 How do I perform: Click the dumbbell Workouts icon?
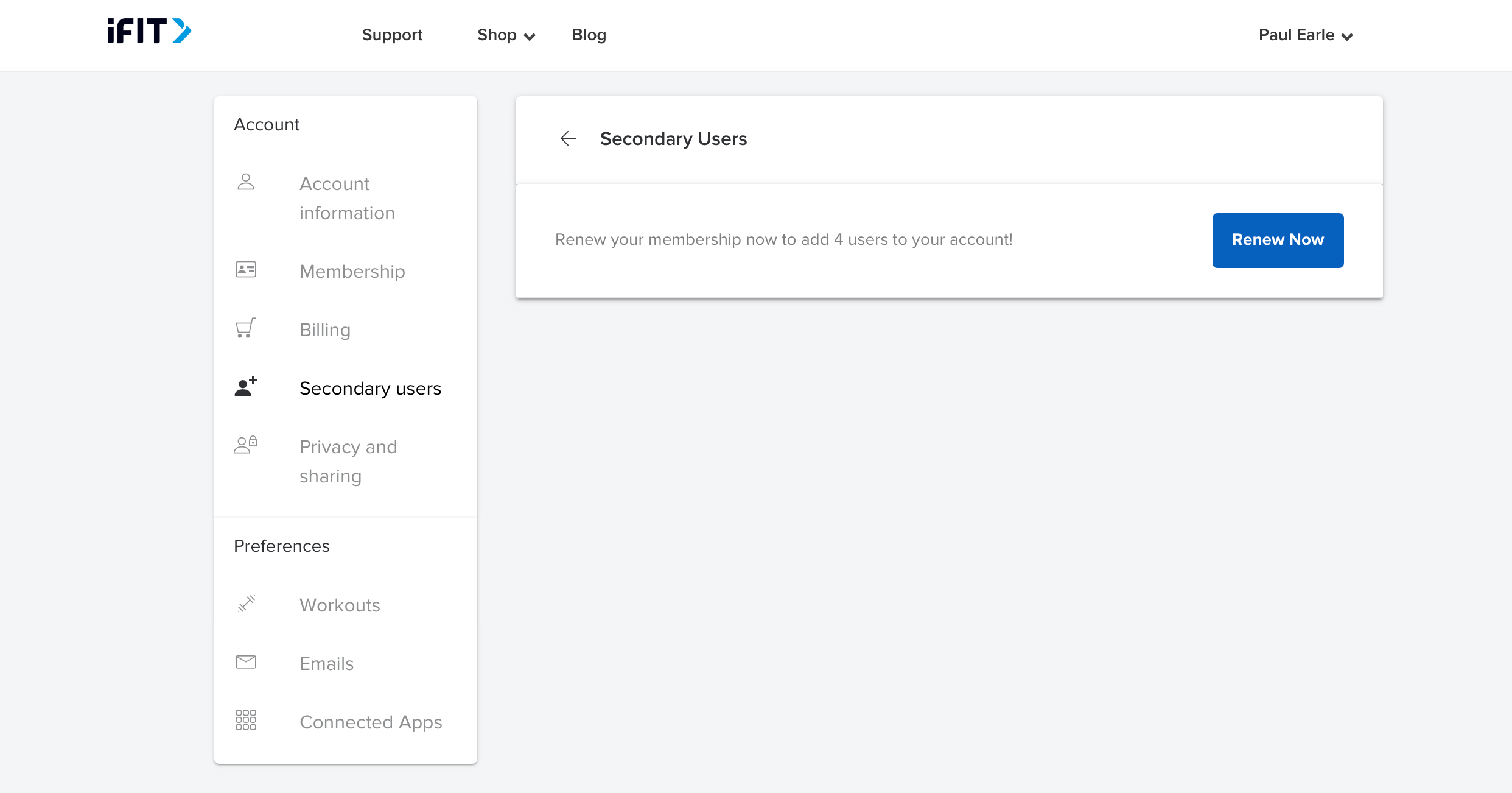(x=246, y=604)
